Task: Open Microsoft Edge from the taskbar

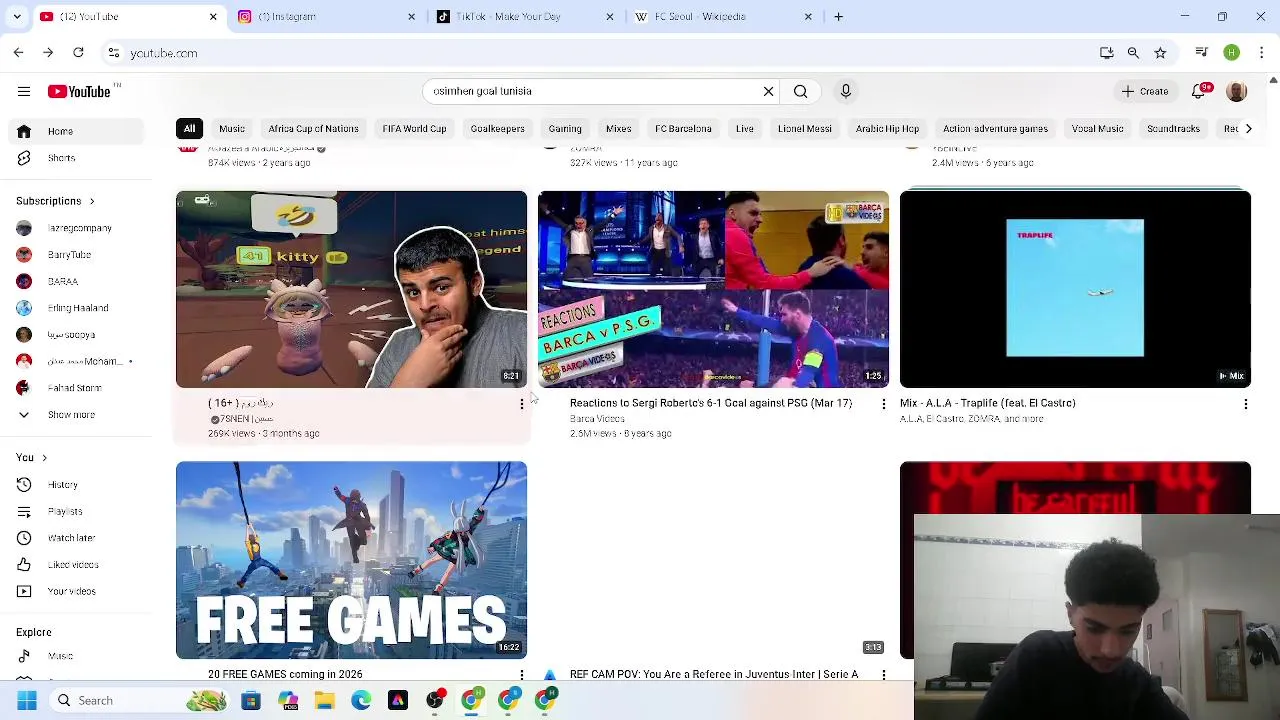Action: (361, 701)
